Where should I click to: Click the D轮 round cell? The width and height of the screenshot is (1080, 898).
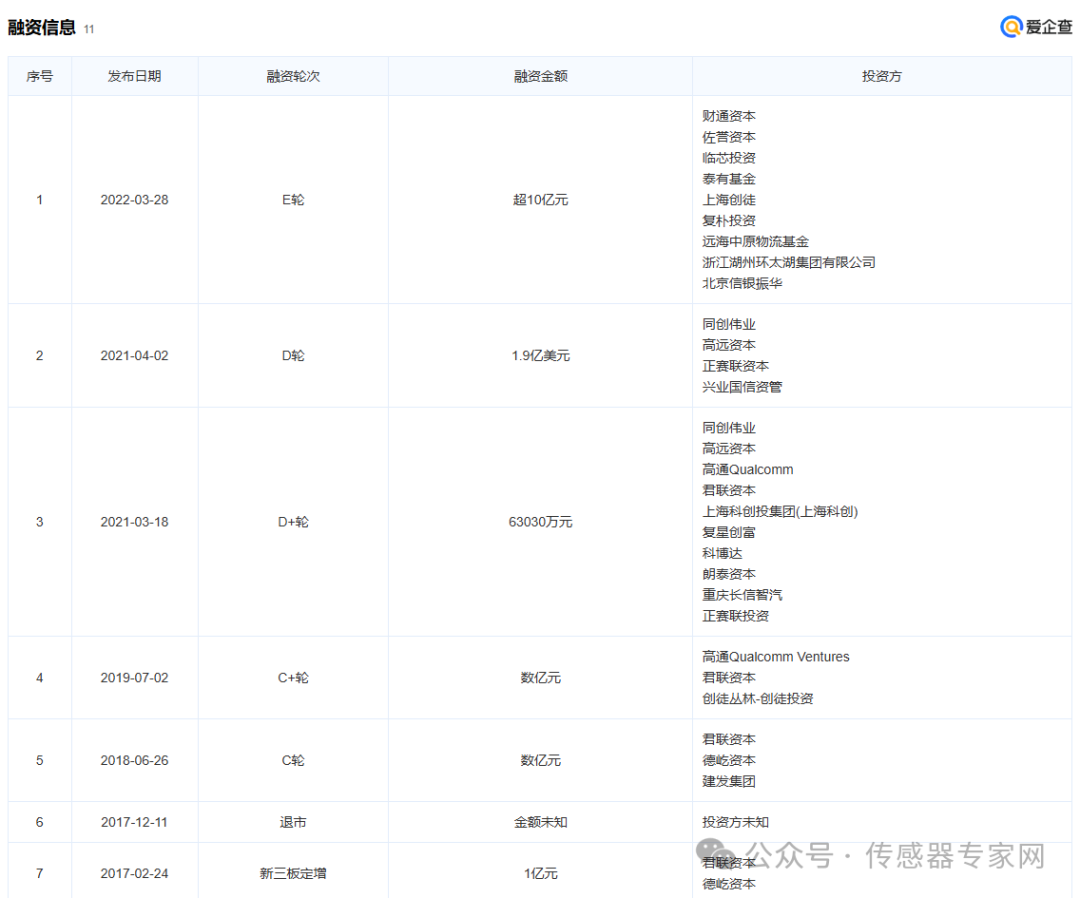click(293, 355)
